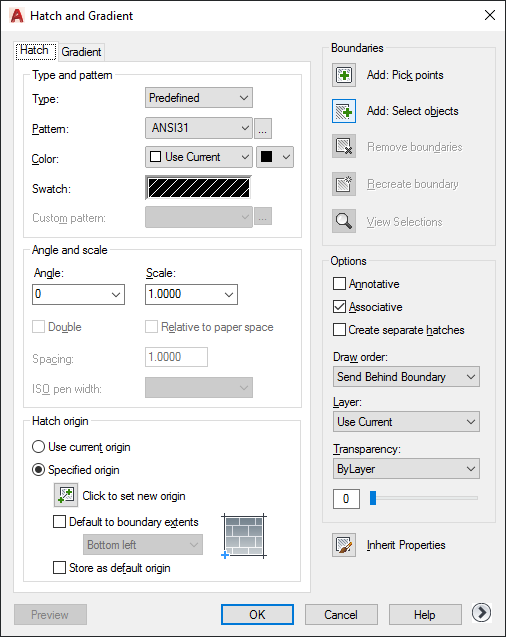
Task: Select the Hatch tab
Action: [35, 50]
